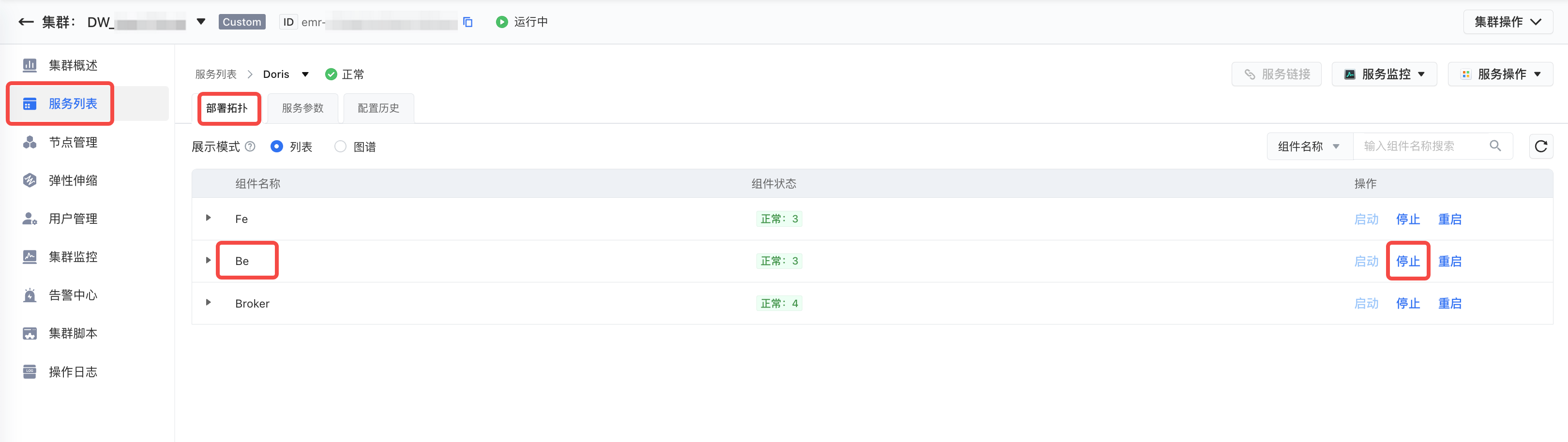Go to 节点管理 in the sidebar
This screenshot has height=442, width=1568.
pyautogui.click(x=73, y=142)
